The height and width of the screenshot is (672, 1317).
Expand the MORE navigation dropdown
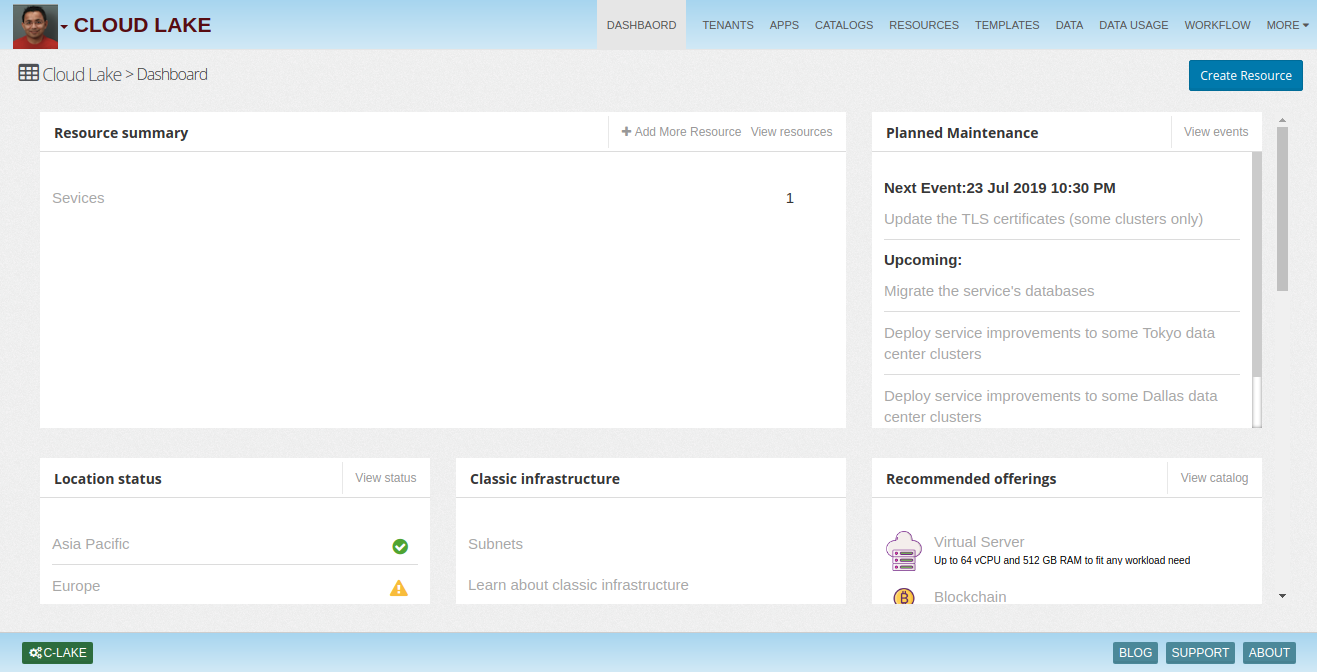point(1287,25)
